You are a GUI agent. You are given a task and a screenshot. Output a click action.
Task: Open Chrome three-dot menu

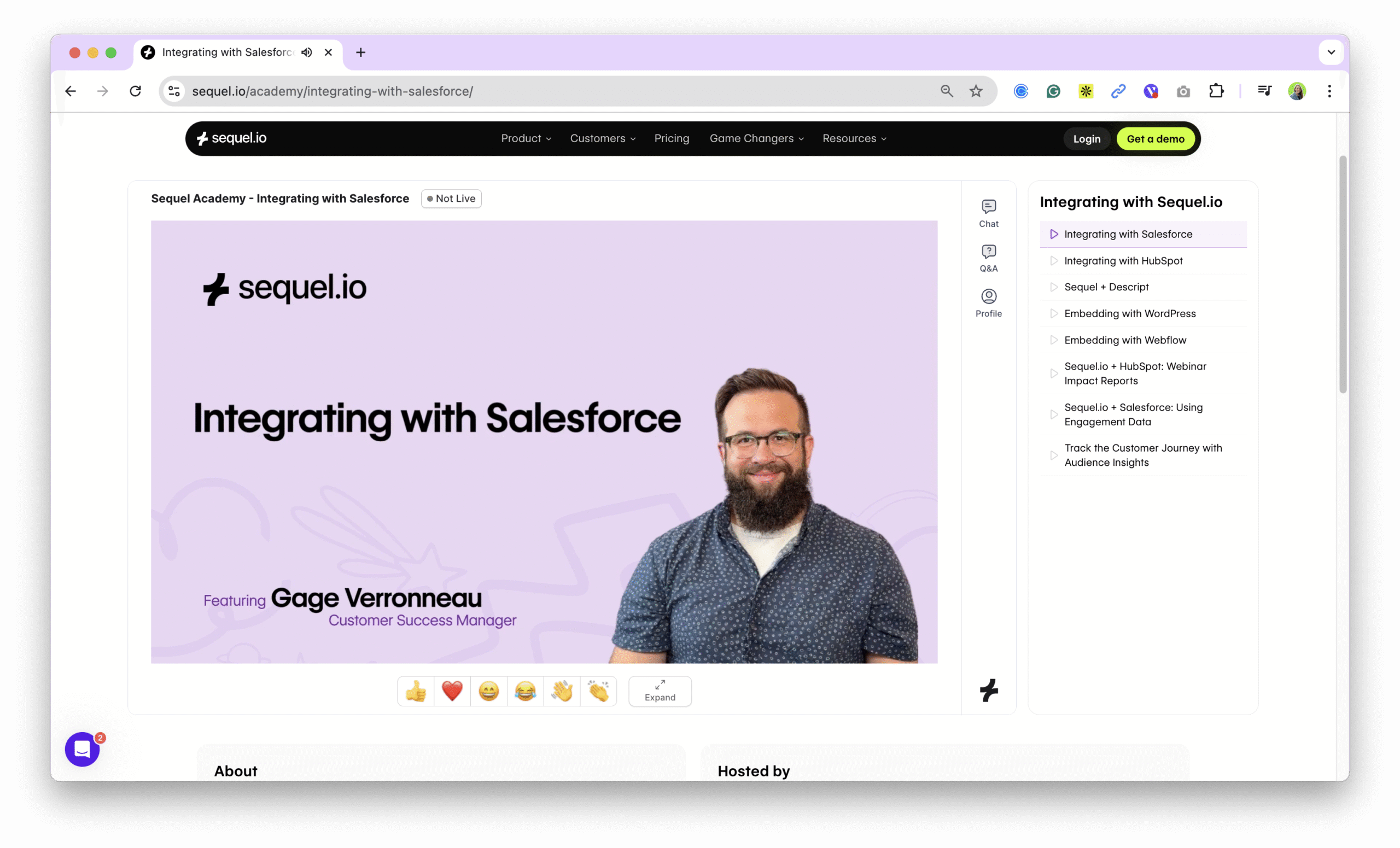(1329, 91)
